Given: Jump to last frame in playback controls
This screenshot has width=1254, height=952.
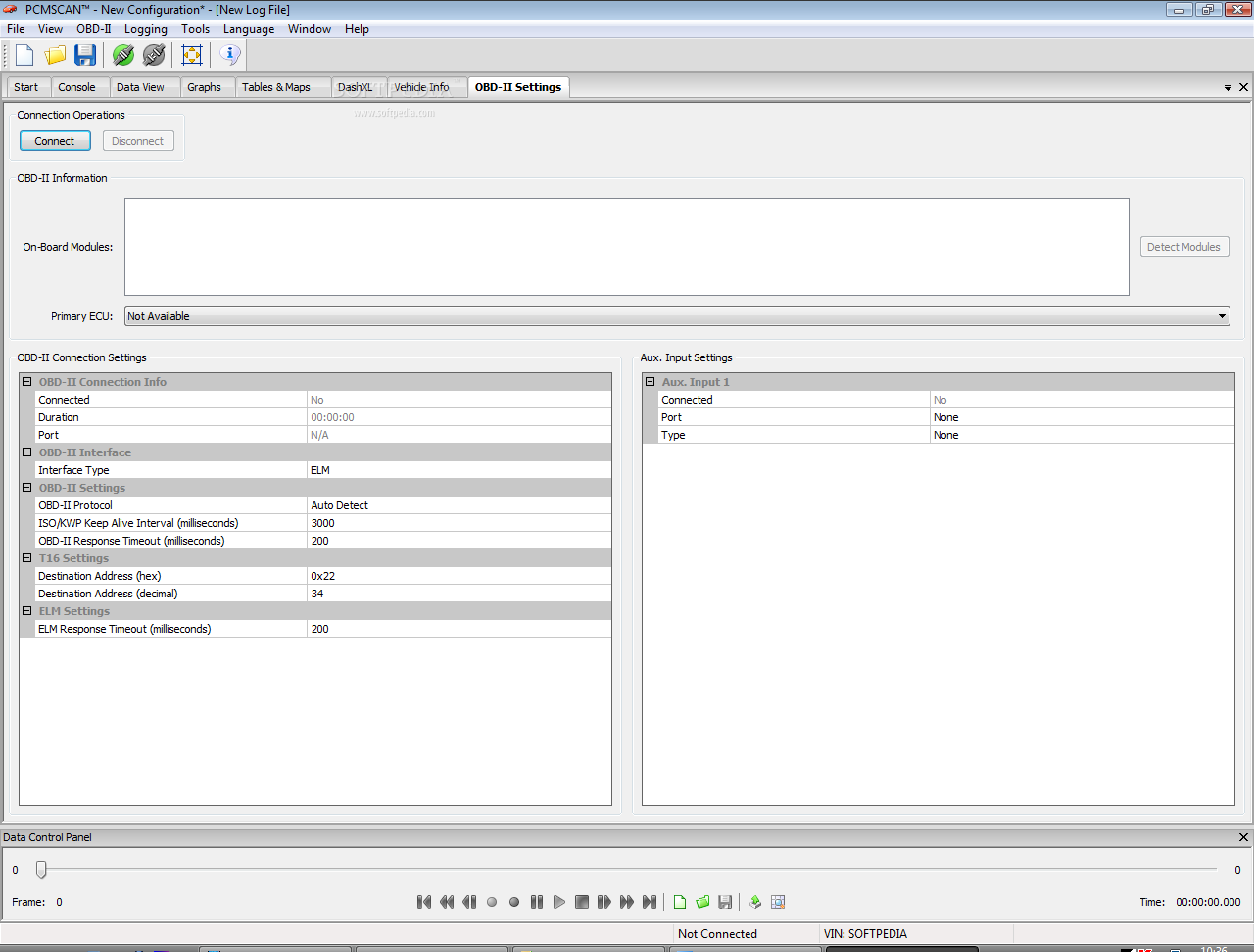Looking at the screenshot, I should [650, 902].
